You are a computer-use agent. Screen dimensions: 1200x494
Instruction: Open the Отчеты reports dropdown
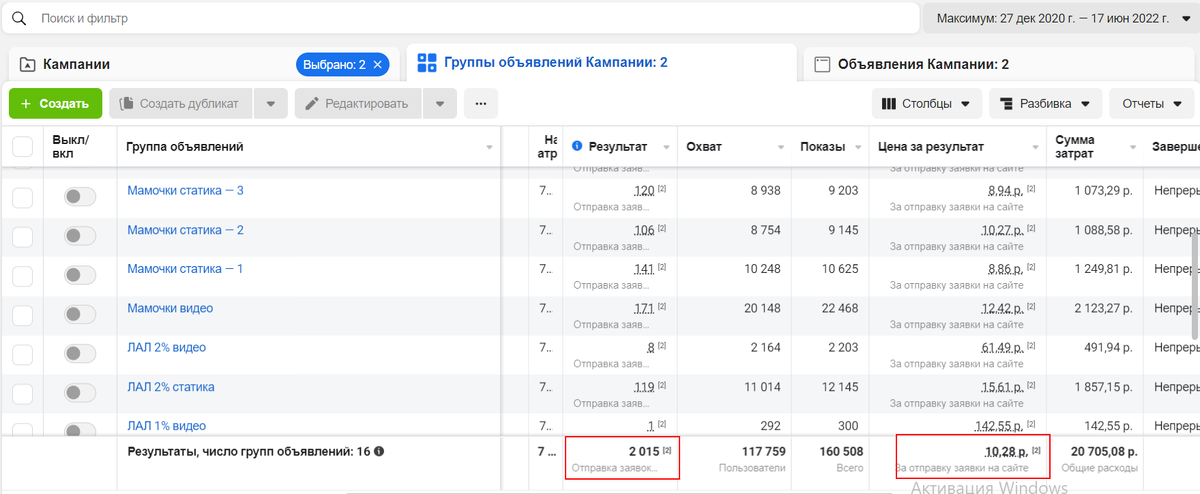pyautogui.click(x=1152, y=104)
